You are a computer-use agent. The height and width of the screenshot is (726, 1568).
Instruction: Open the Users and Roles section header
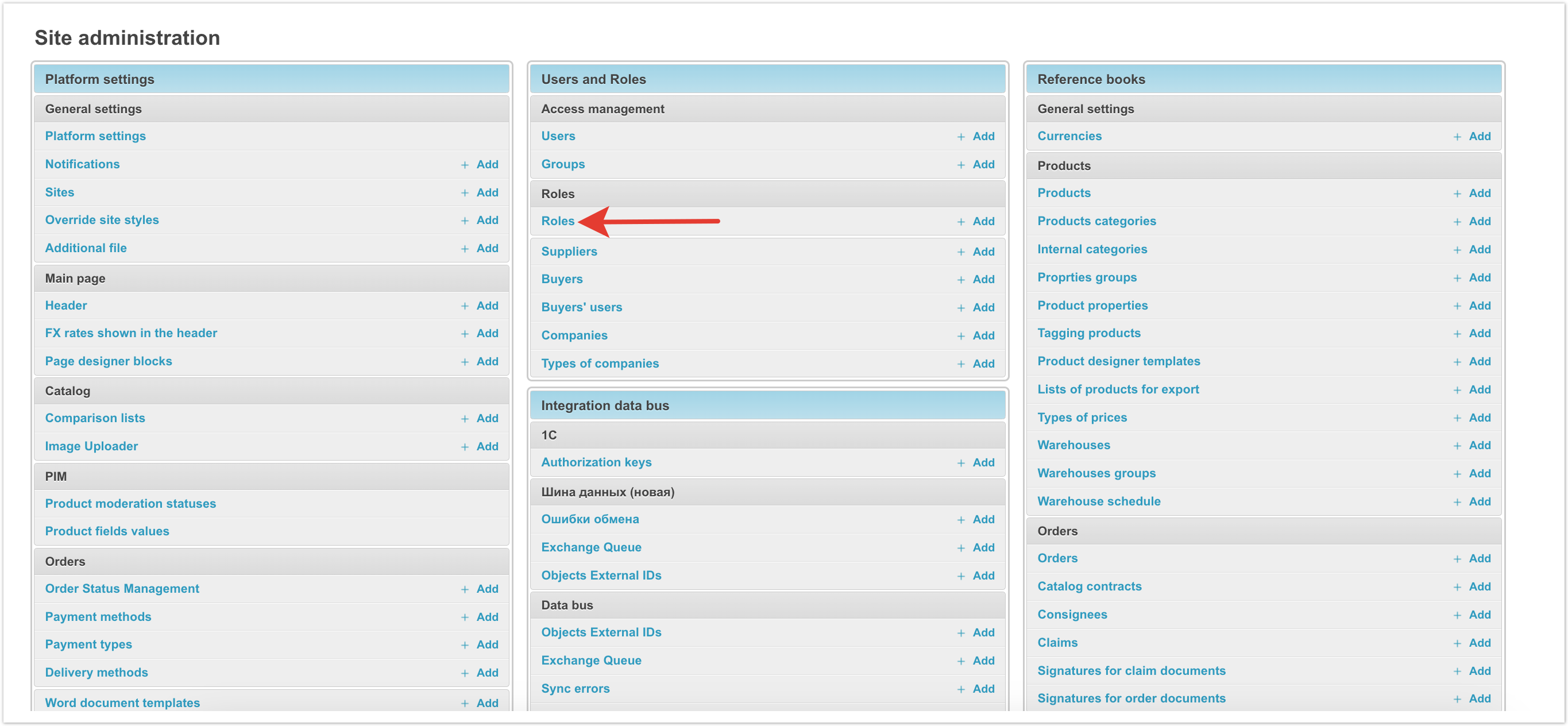(x=593, y=79)
